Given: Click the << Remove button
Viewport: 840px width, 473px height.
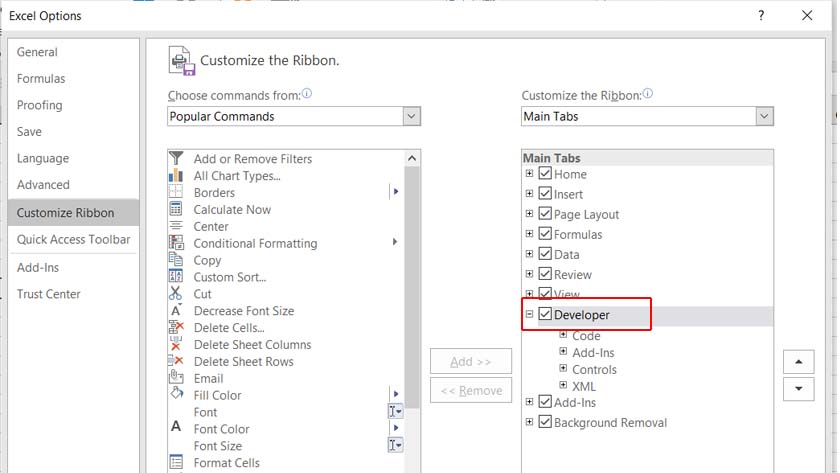Looking at the screenshot, I should (471, 391).
